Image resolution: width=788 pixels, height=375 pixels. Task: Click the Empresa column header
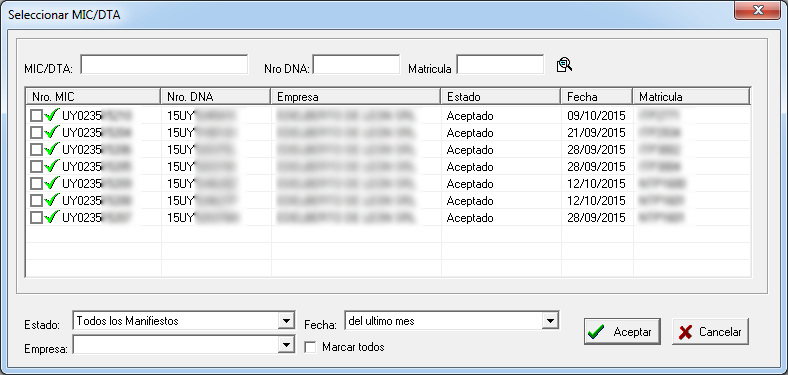[356, 97]
